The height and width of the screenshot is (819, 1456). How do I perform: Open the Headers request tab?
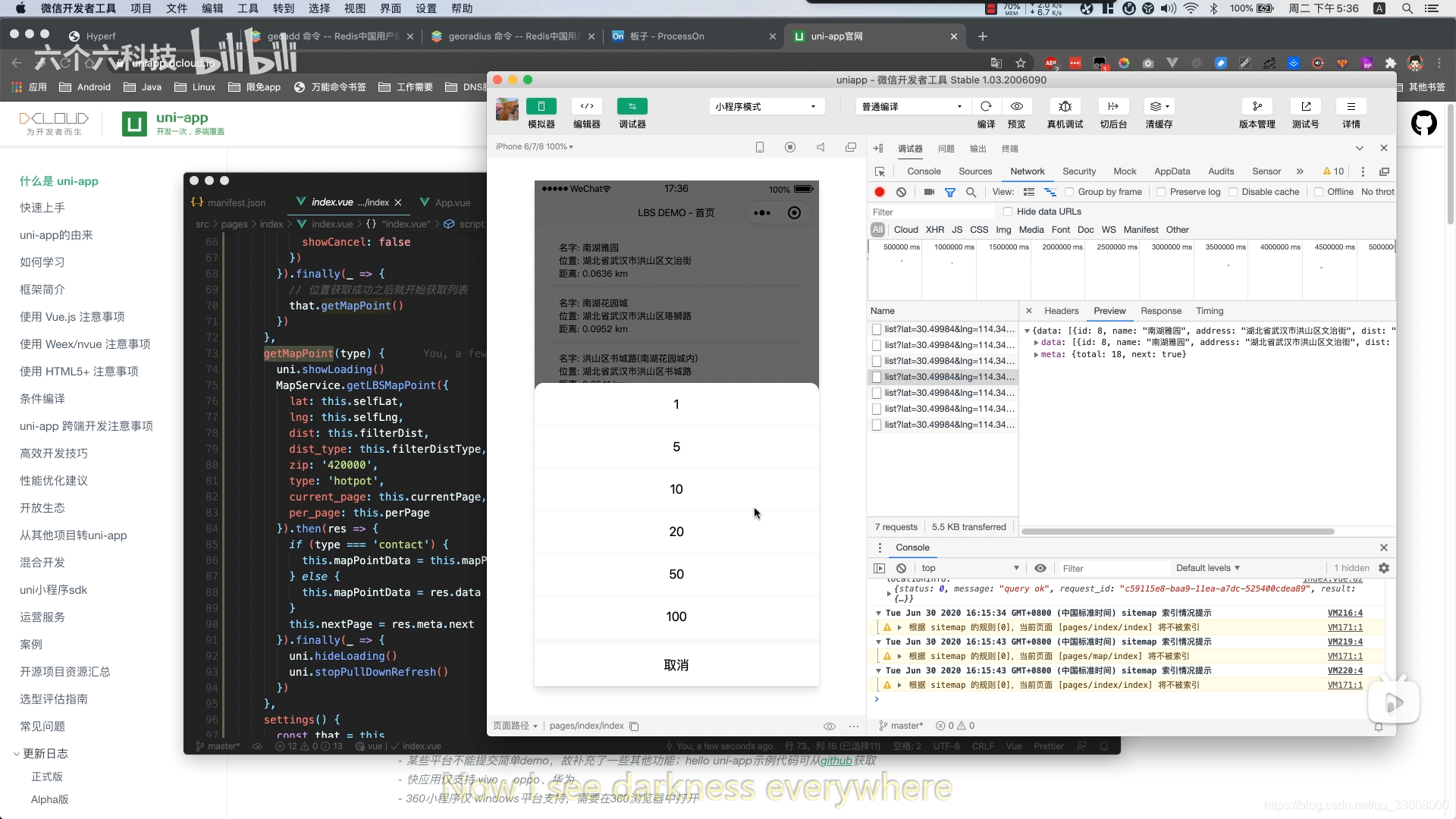pos(1061,311)
